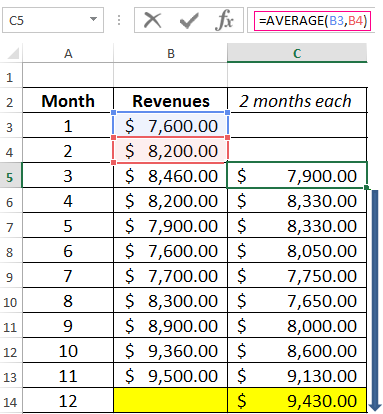Select Revenues cell $ 8,900.00
The width and height of the screenshot is (383, 414).
(x=170, y=325)
